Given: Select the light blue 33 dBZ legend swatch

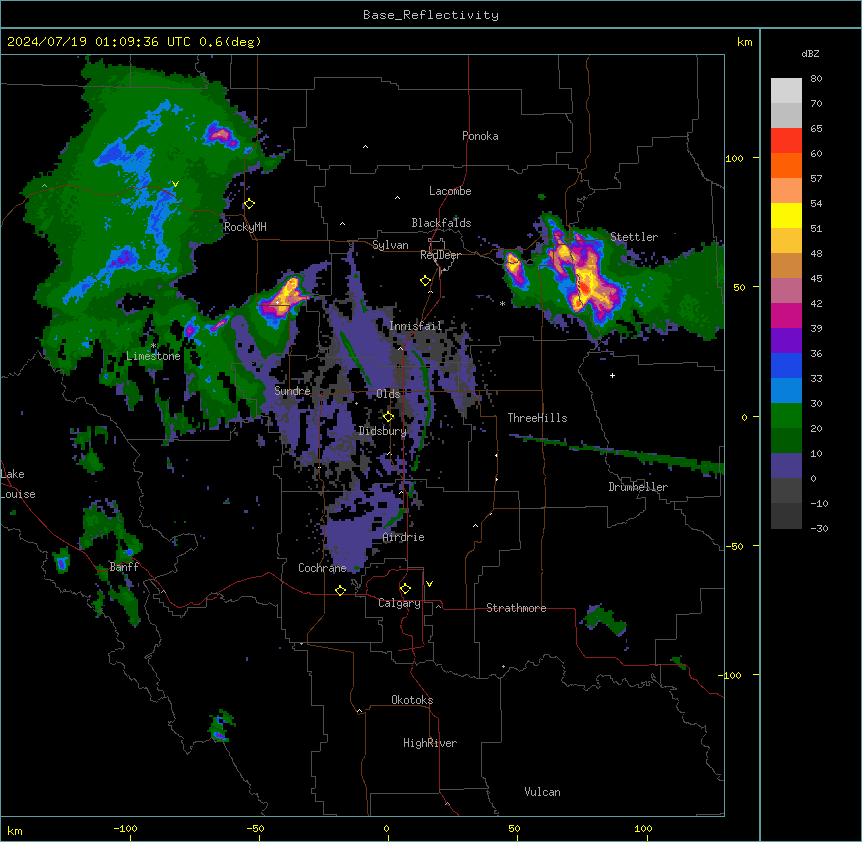Looking at the screenshot, I should click(x=786, y=391).
